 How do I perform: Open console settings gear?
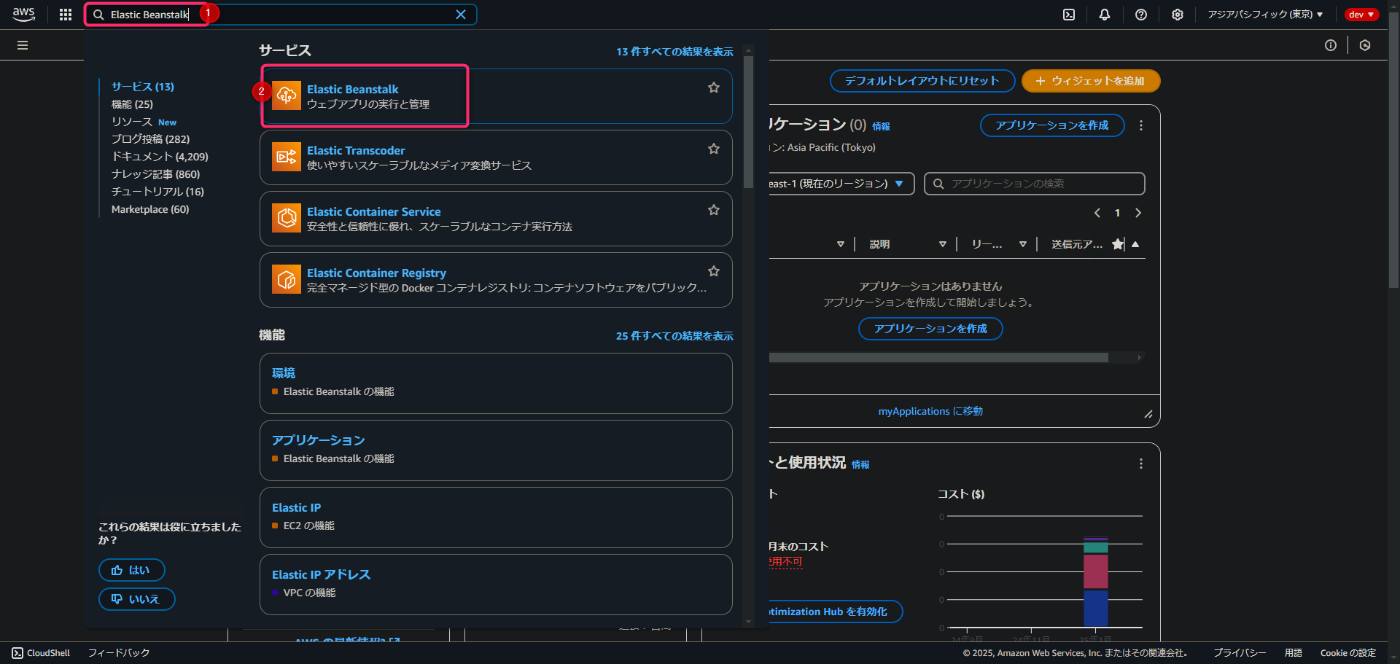pos(1178,15)
